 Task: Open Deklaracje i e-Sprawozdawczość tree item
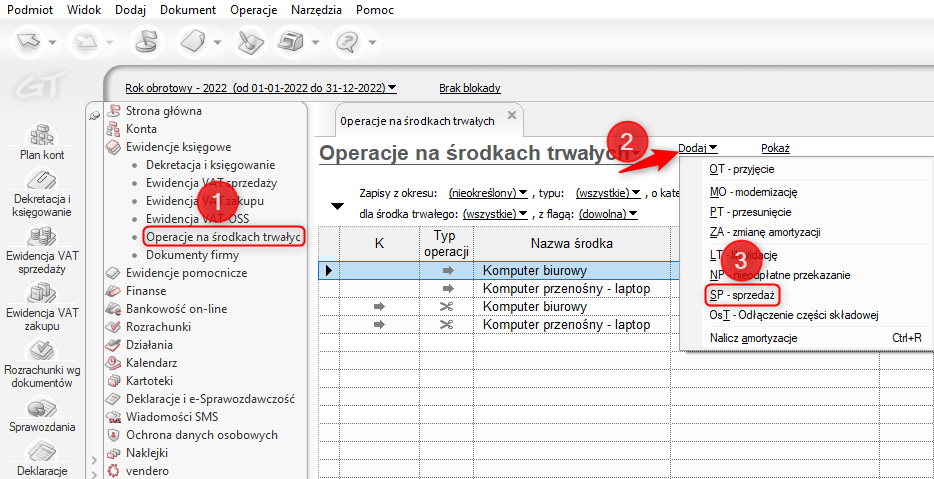point(210,399)
